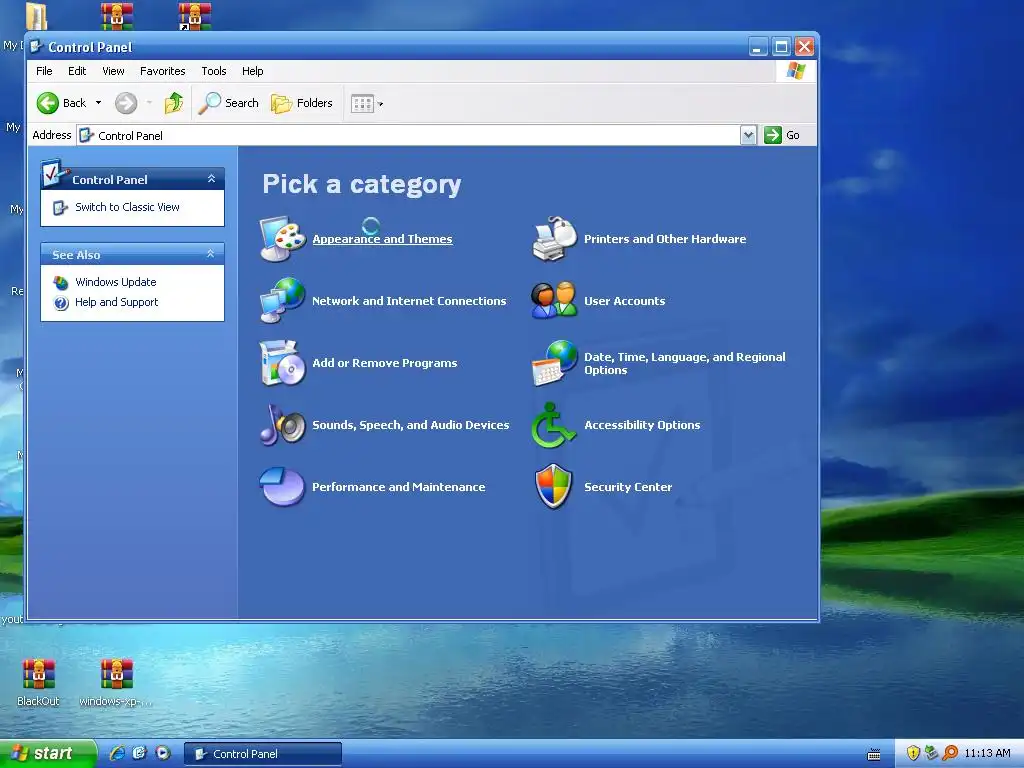Image resolution: width=1024 pixels, height=768 pixels.
Task: Open the Start menu
Action: (x=48, y=754)
